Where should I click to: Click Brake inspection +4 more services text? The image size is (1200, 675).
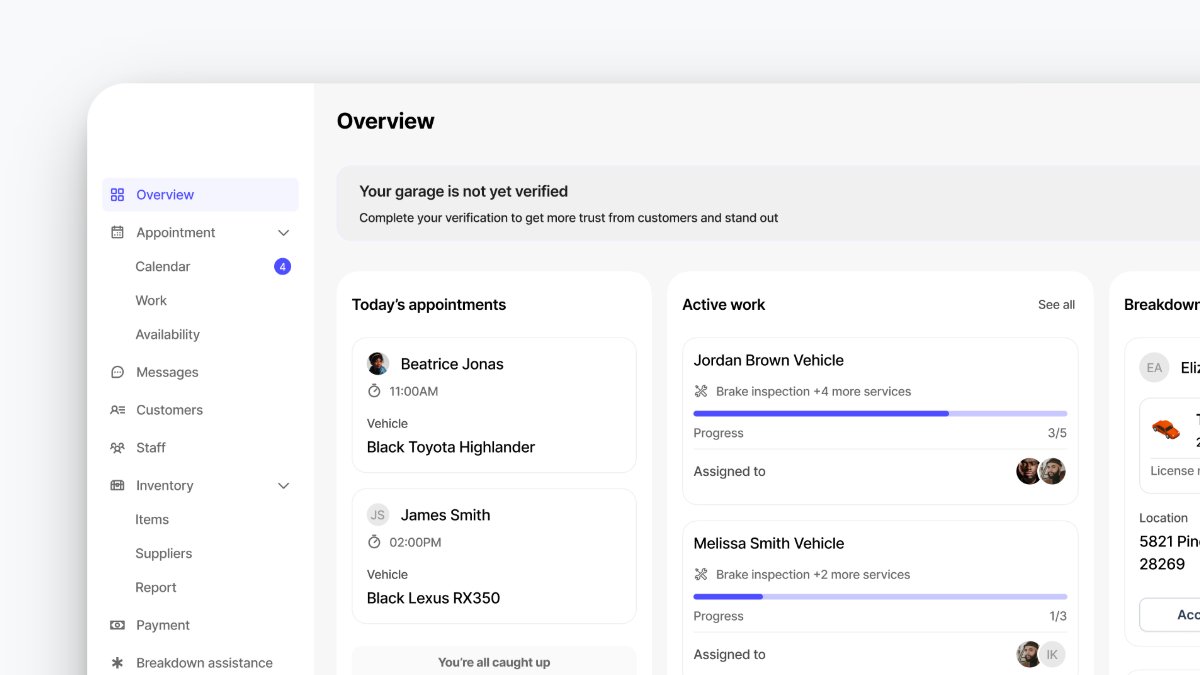pyautogui.click(x=813, y=391)
